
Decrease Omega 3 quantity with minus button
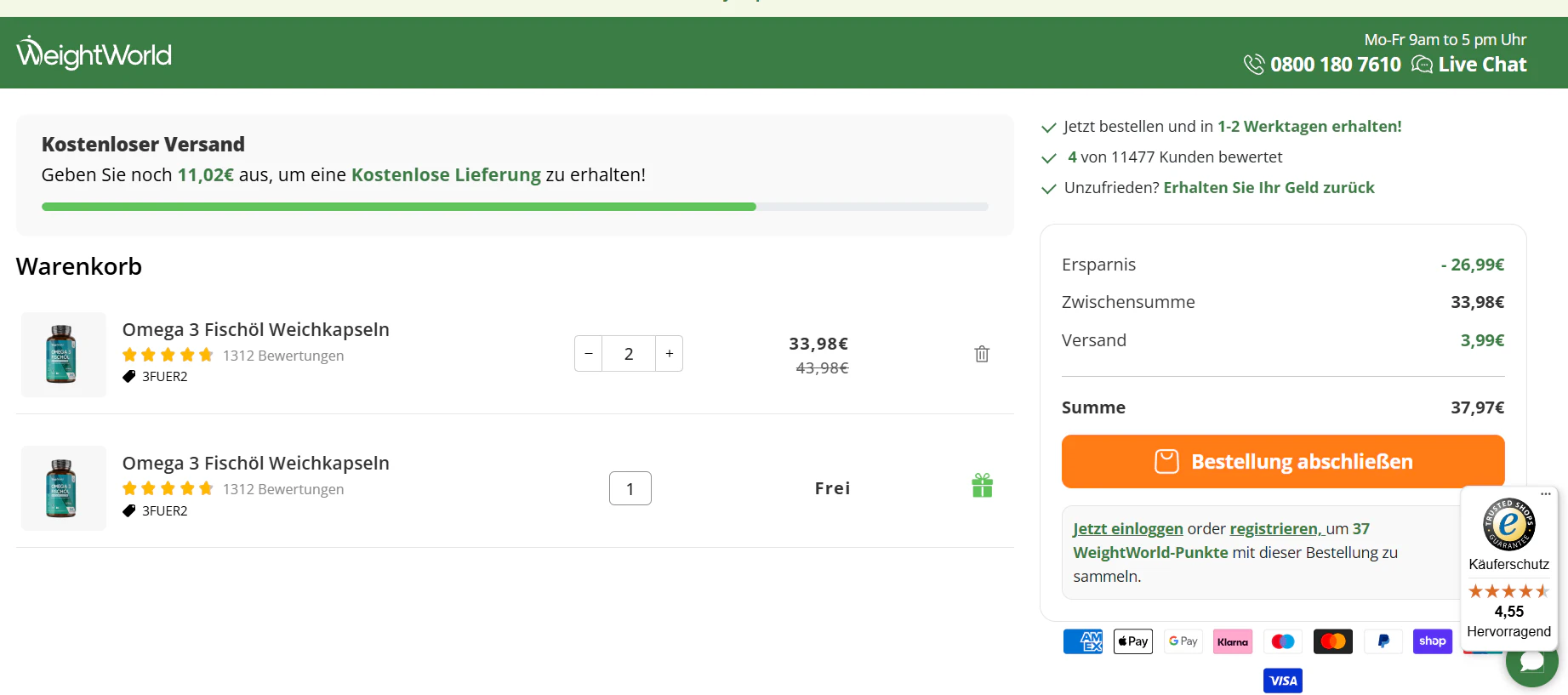(x=589, y=354)
